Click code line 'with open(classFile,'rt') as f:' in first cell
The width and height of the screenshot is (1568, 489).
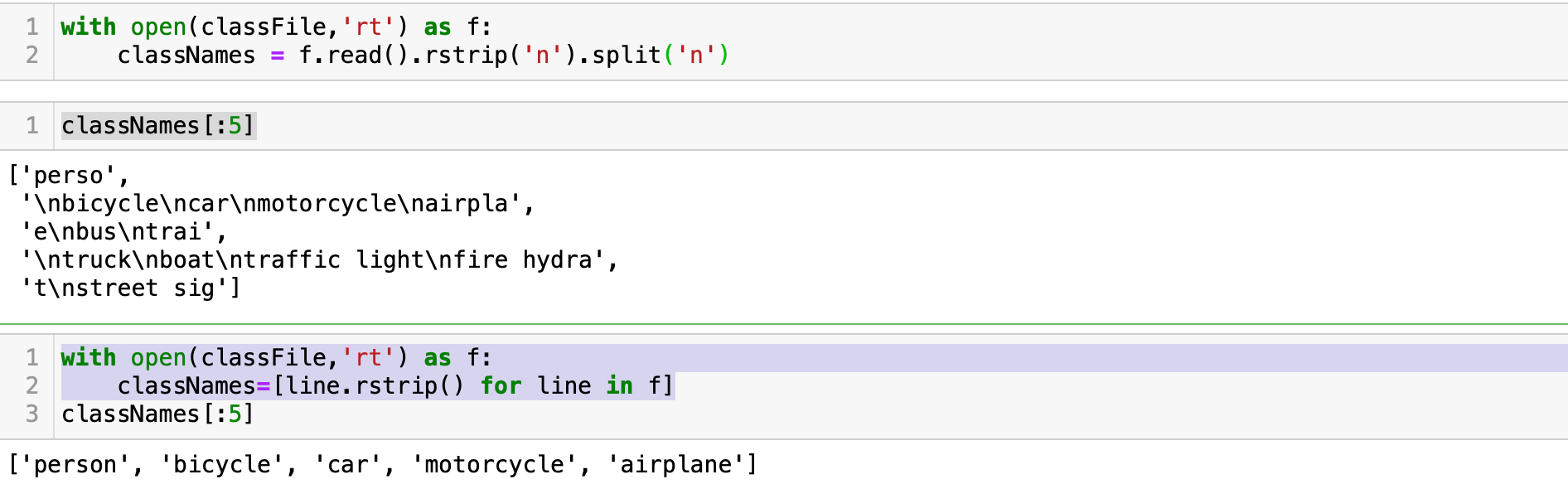tap(276, 27)
